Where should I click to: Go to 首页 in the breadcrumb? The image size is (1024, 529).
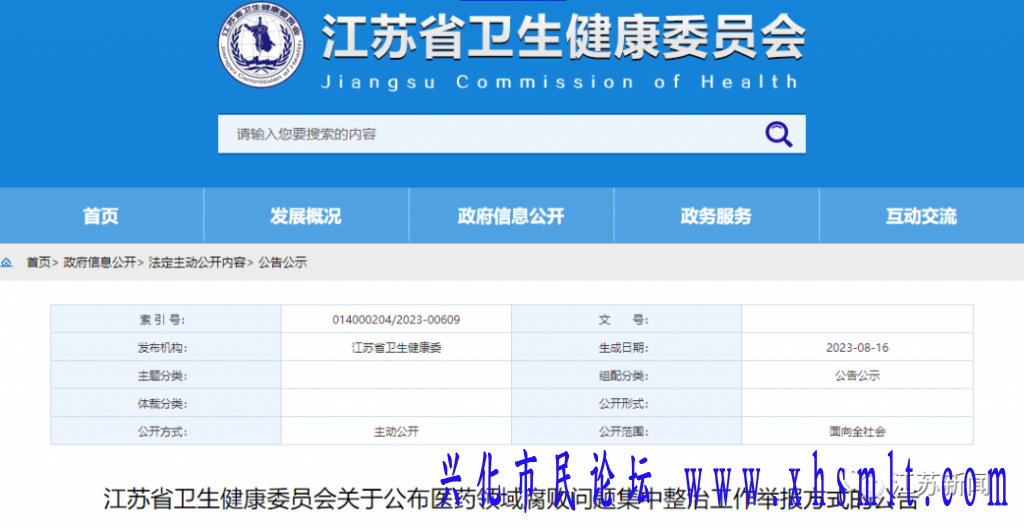[x=39, y=263]
